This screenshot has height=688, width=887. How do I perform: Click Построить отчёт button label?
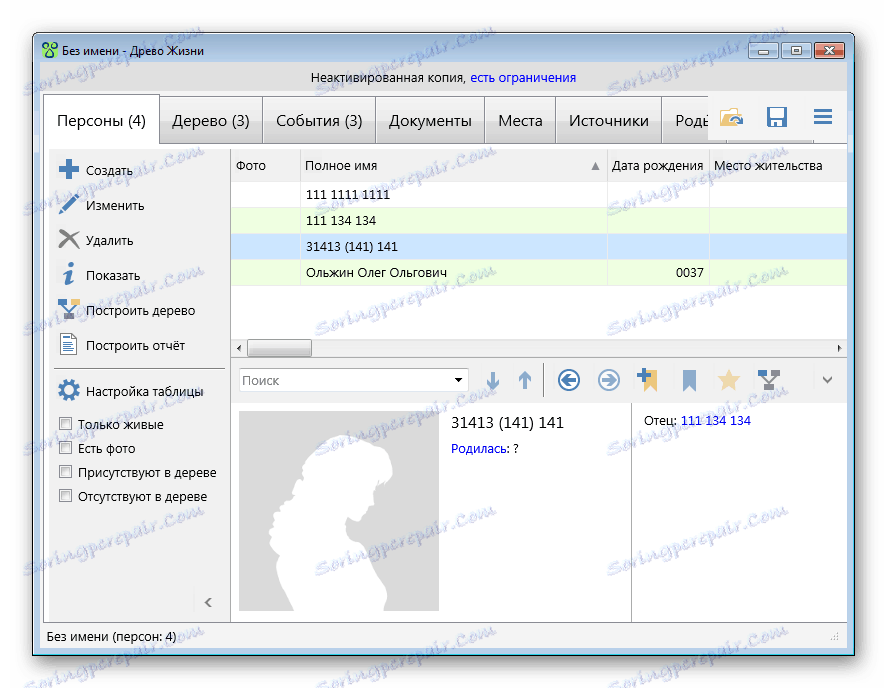coord(135,345)
